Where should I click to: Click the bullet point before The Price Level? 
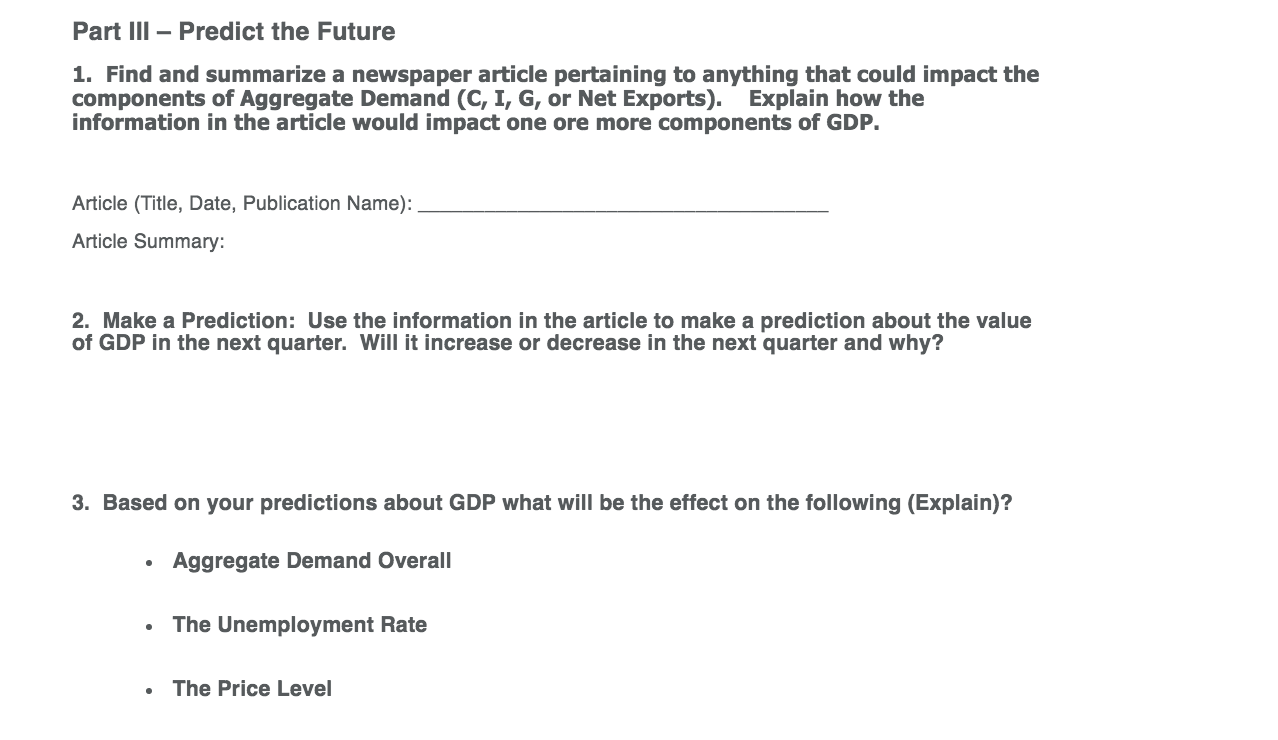tap(148, 691)
